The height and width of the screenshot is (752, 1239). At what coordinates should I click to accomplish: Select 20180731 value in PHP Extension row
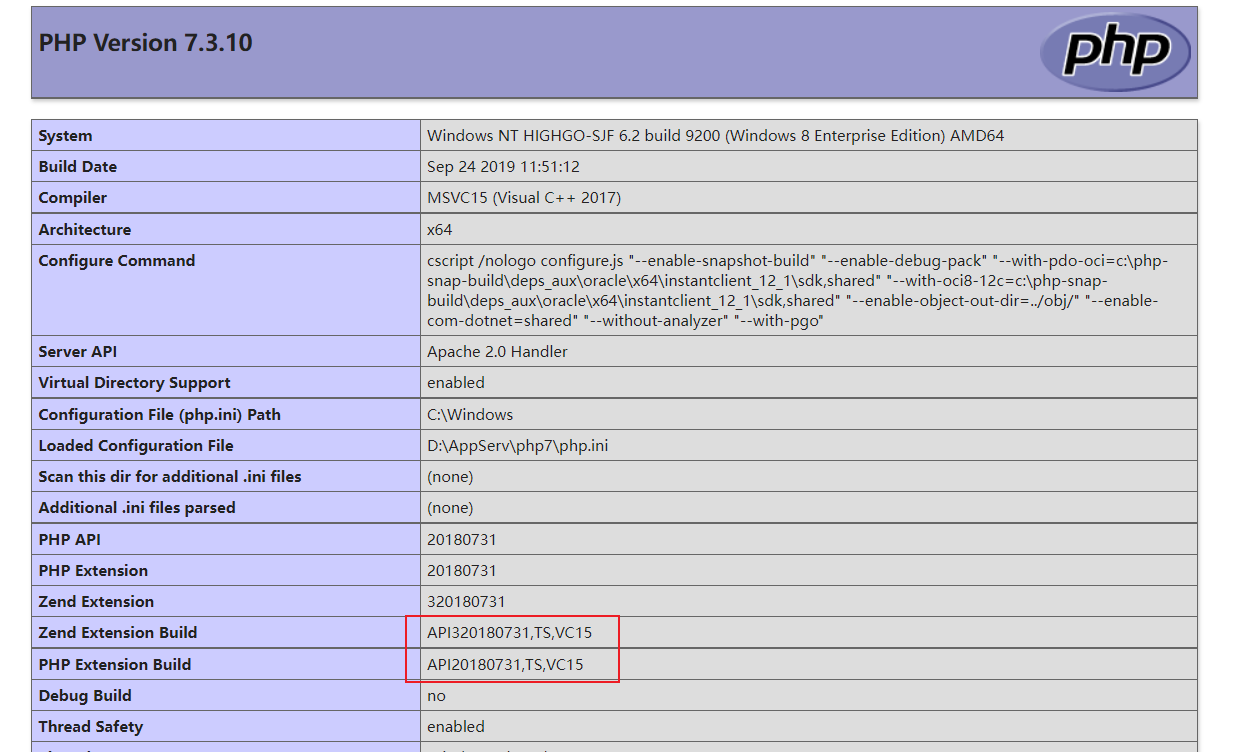coord(462,570)
